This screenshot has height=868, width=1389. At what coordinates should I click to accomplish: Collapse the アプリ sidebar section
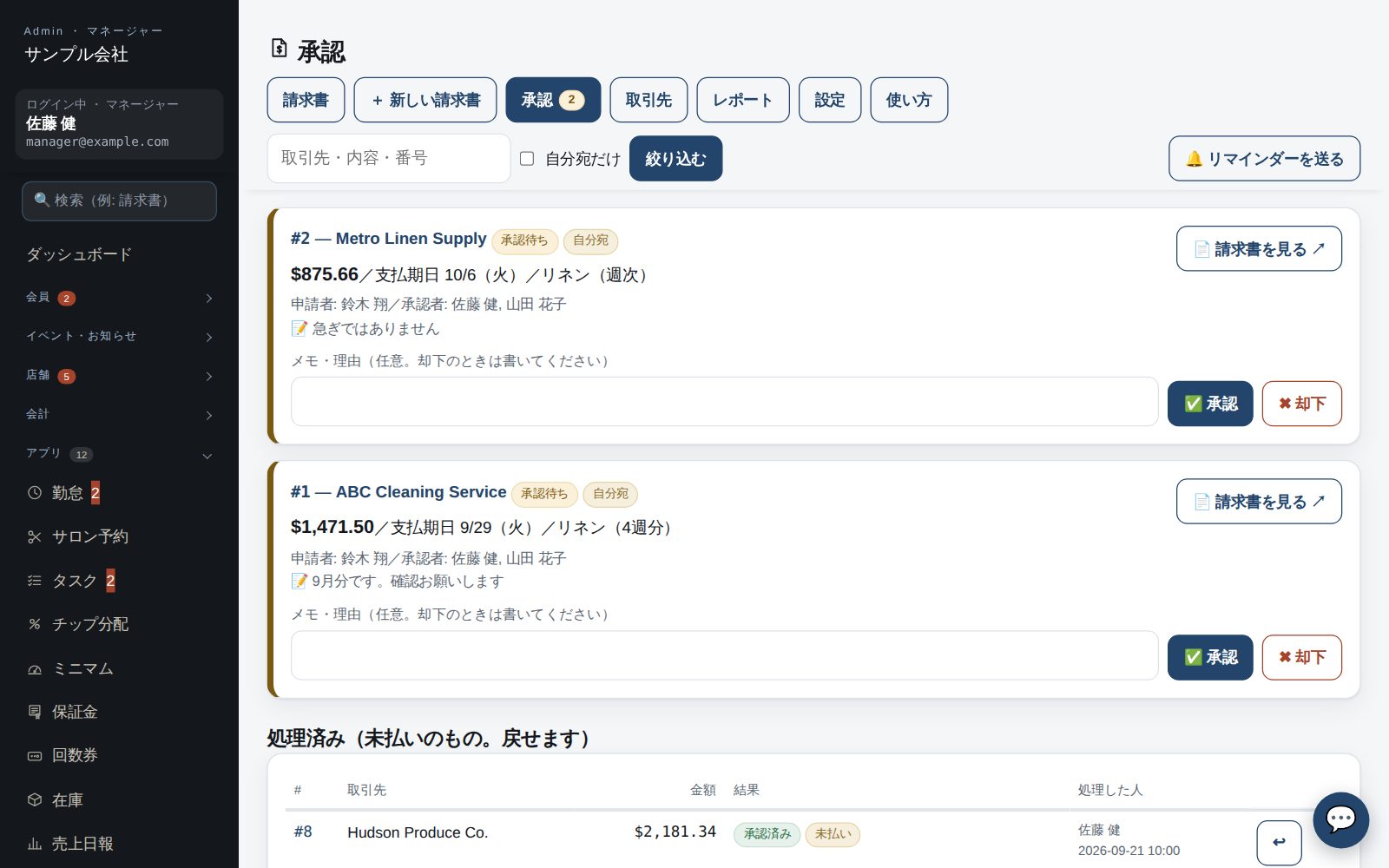pyautogui.click(x=119, y=454)
